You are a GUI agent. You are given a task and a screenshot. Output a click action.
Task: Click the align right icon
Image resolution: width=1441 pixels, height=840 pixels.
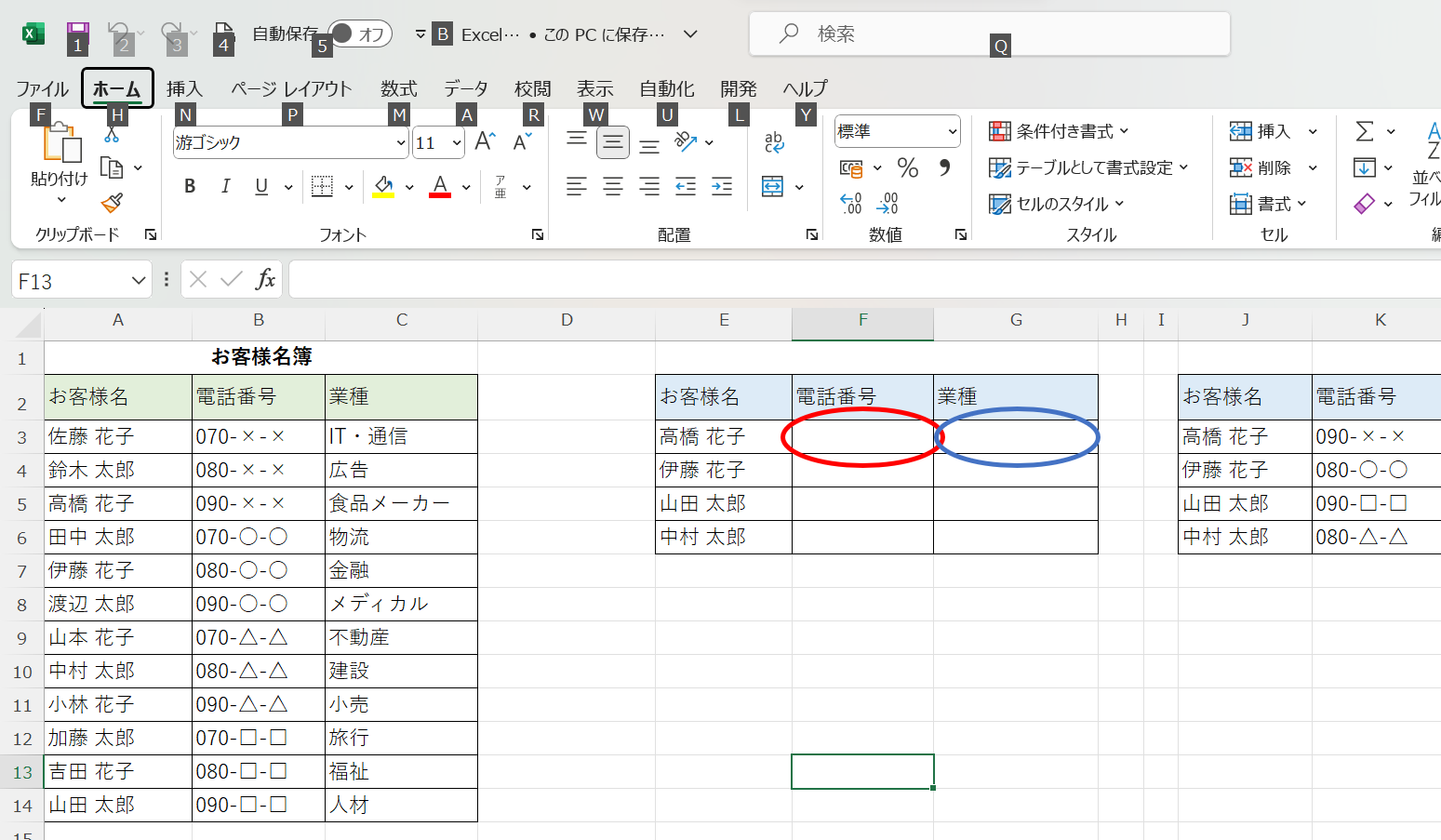pyautogui.click(x=649, y=187)
